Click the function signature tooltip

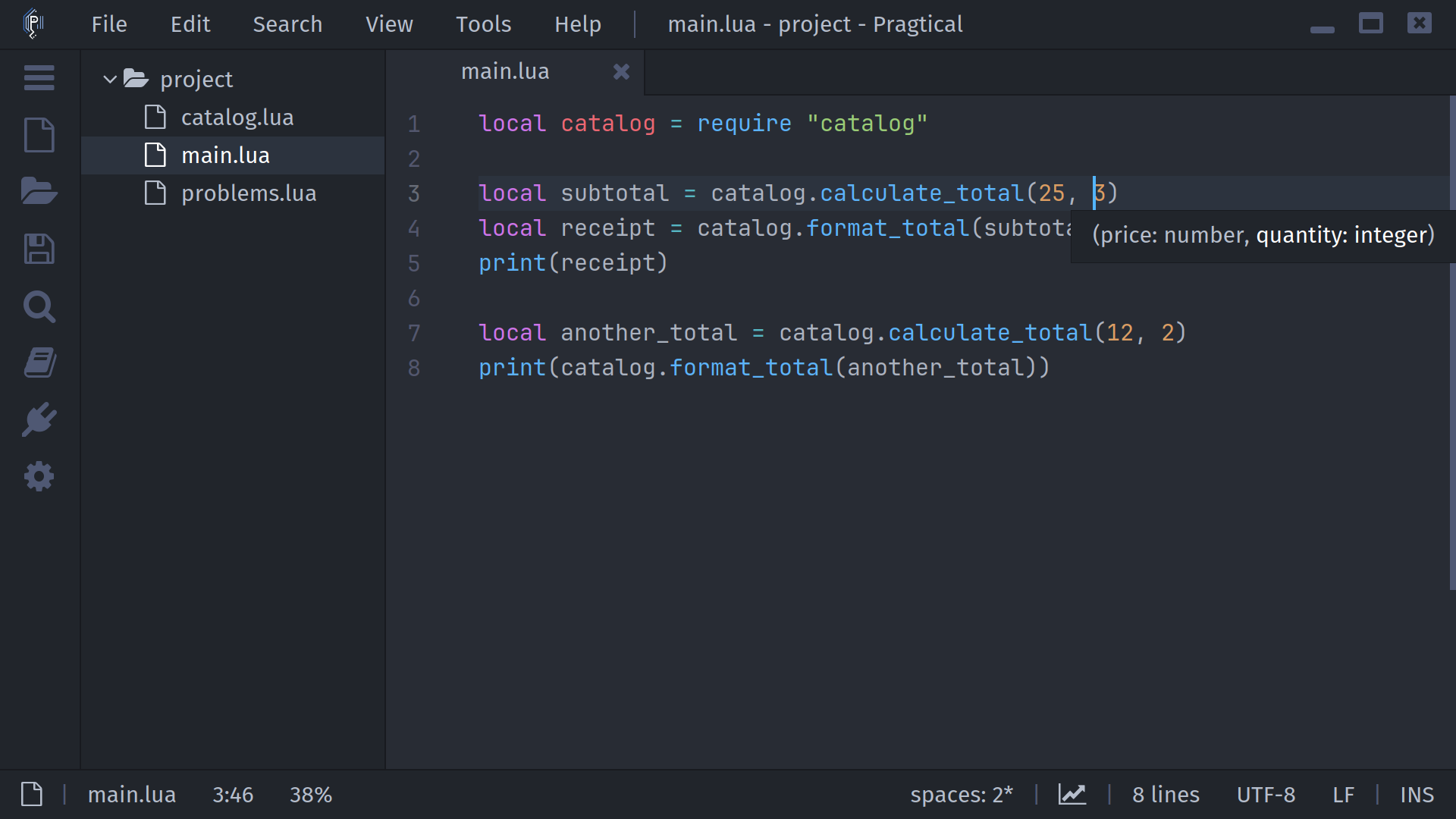point(1263,236)
